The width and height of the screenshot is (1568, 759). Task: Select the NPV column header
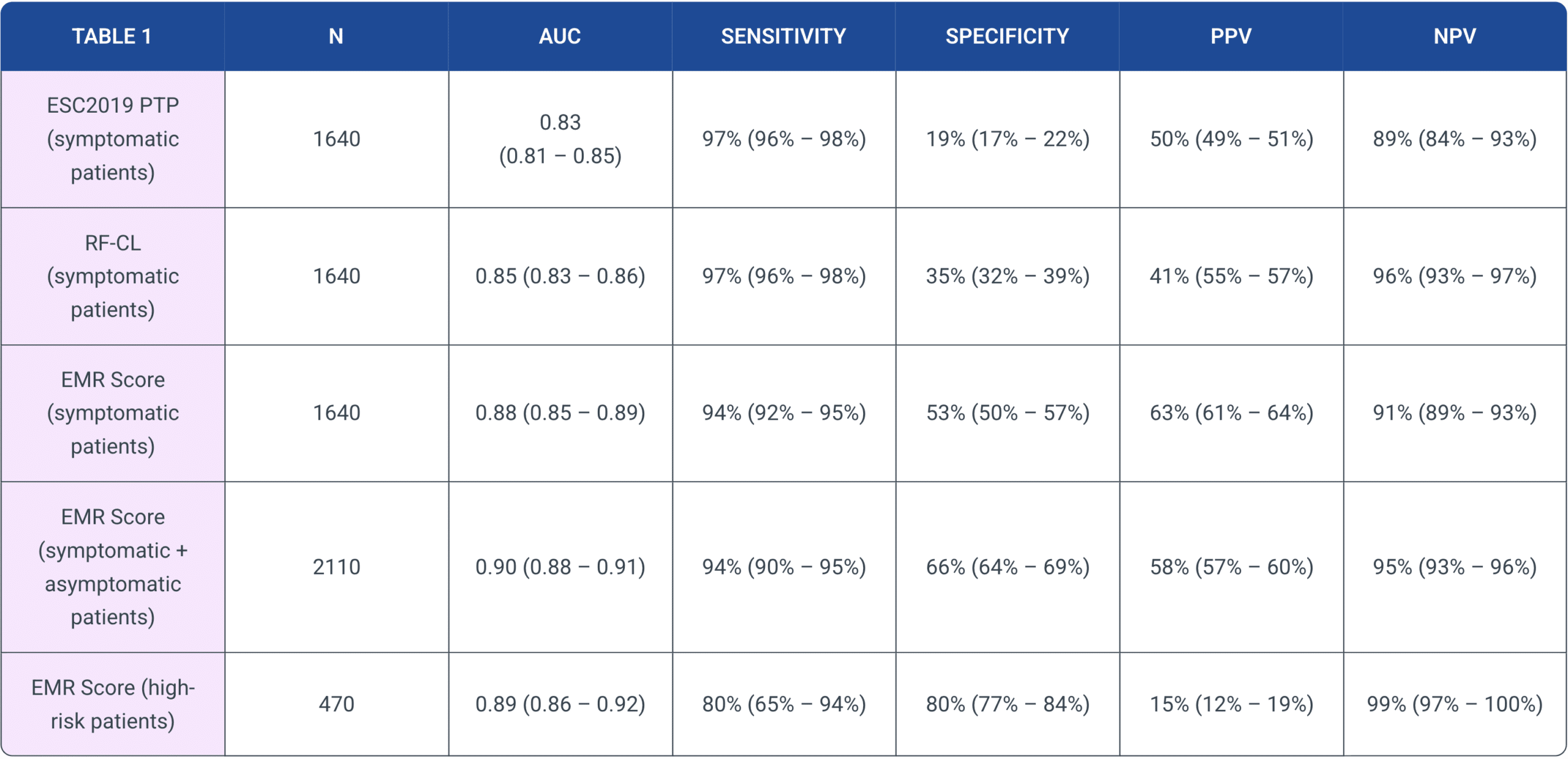1455,36
